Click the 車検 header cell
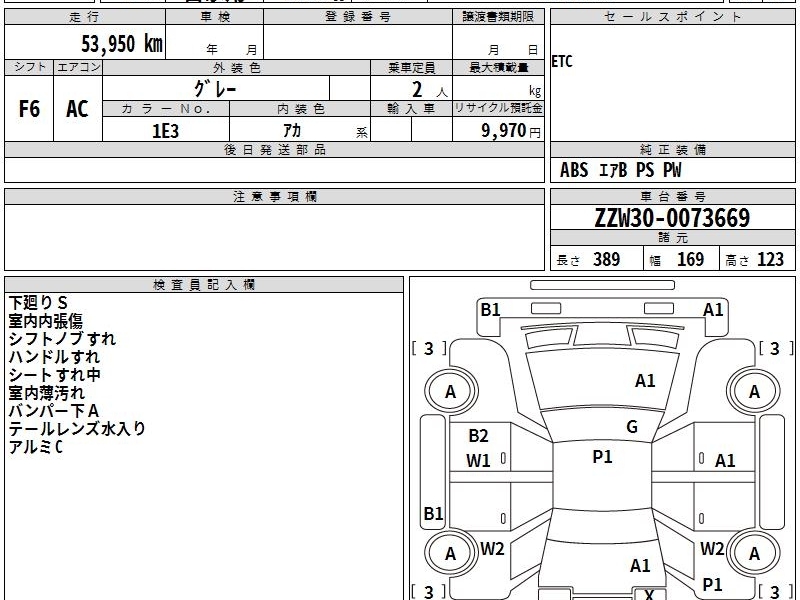 [215, 17]
